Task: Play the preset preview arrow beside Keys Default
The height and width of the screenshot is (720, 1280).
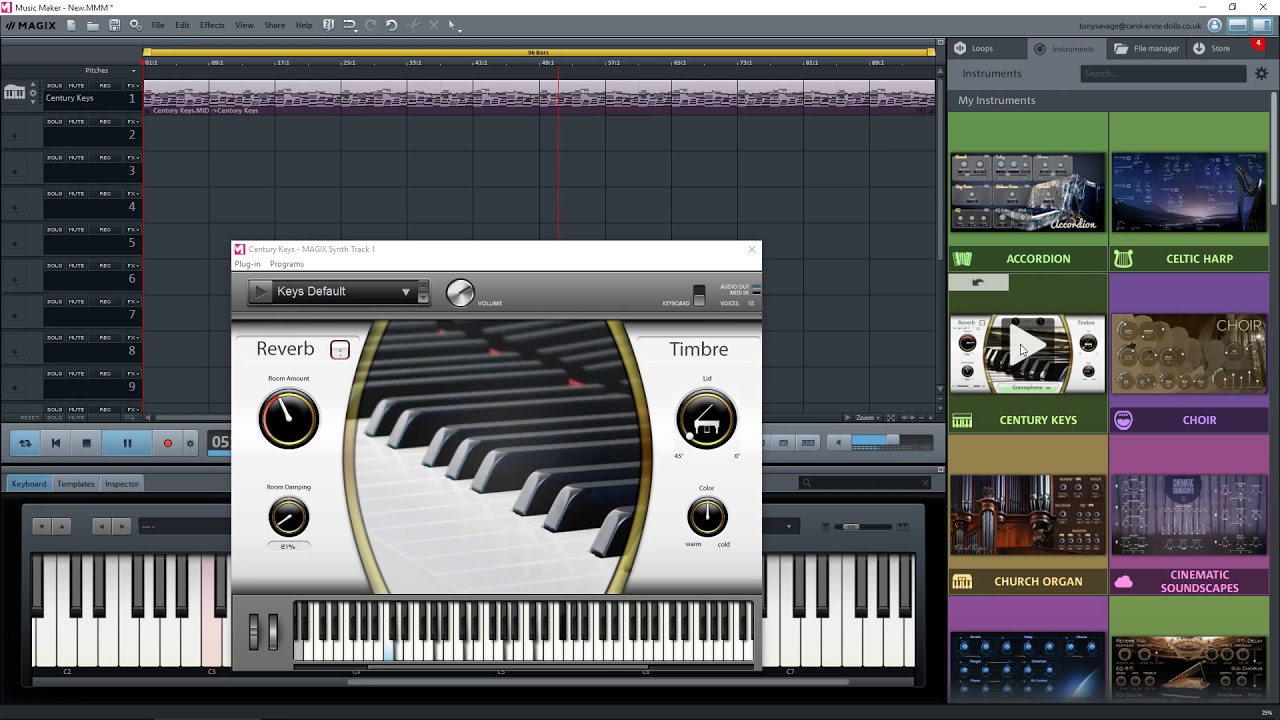Action: tap(260, 292)
